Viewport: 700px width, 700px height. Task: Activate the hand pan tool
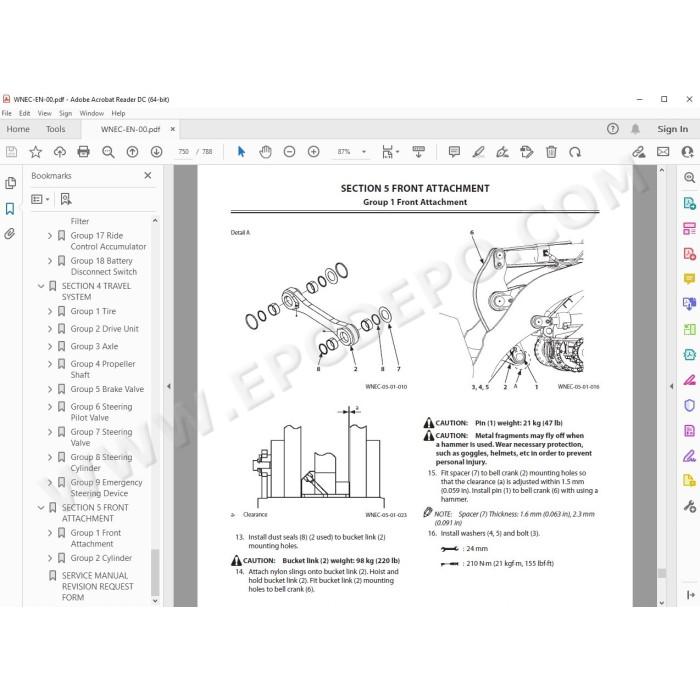coord(265,152)
